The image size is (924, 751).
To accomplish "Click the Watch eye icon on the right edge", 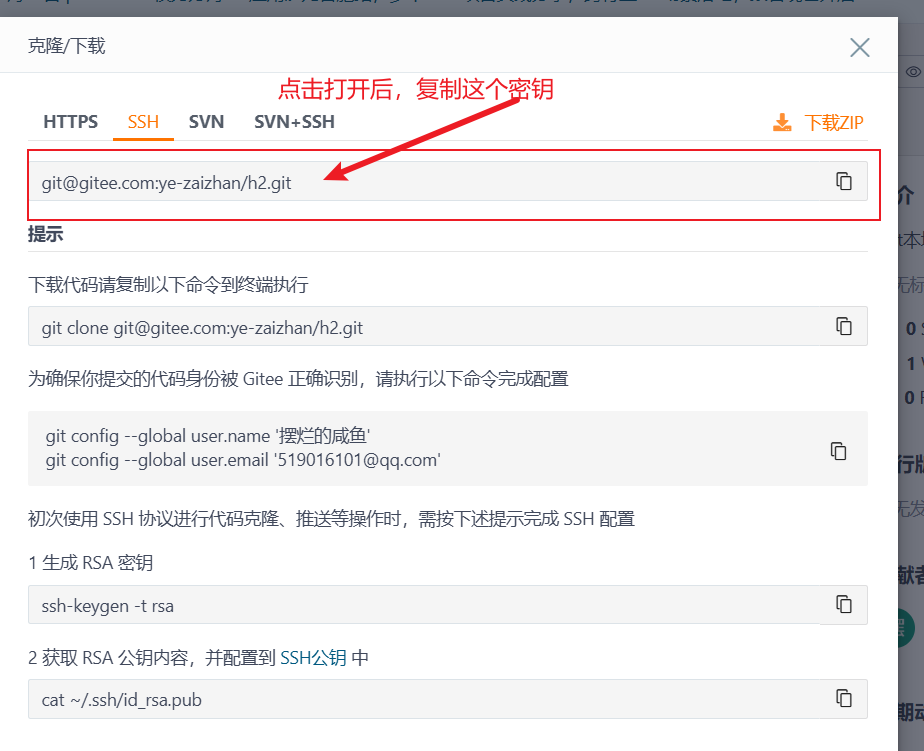I will tap(911, 73).
